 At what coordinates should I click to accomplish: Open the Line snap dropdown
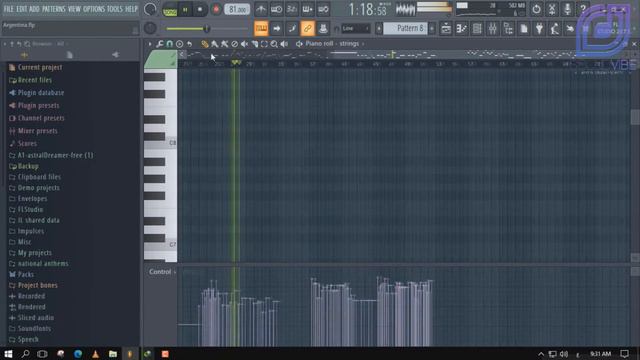click(x=356, y=29)
